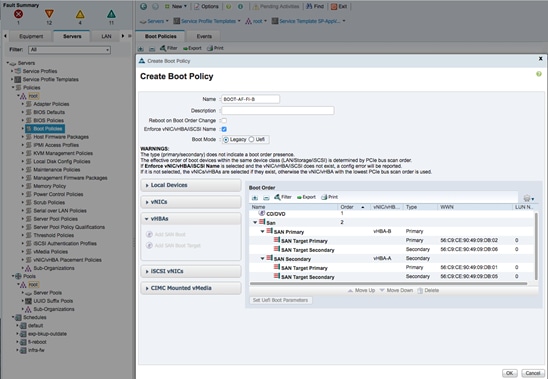The width and height of the screenshot is (548, 379).
Task: Click the back navigation arrow icon
Action: click(143, 6)
